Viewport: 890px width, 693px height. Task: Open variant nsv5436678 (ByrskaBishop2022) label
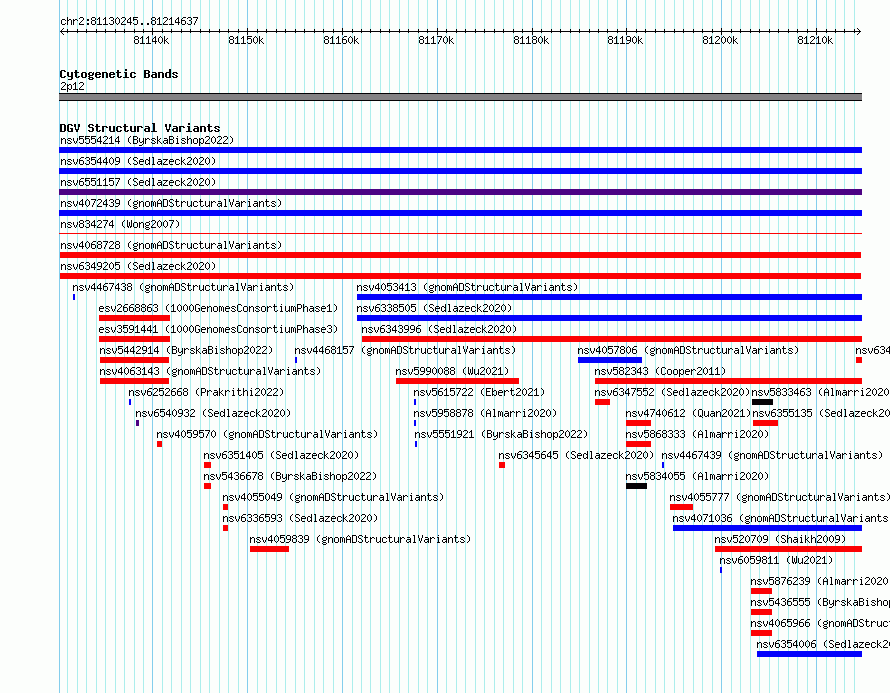tap(290, 476)
